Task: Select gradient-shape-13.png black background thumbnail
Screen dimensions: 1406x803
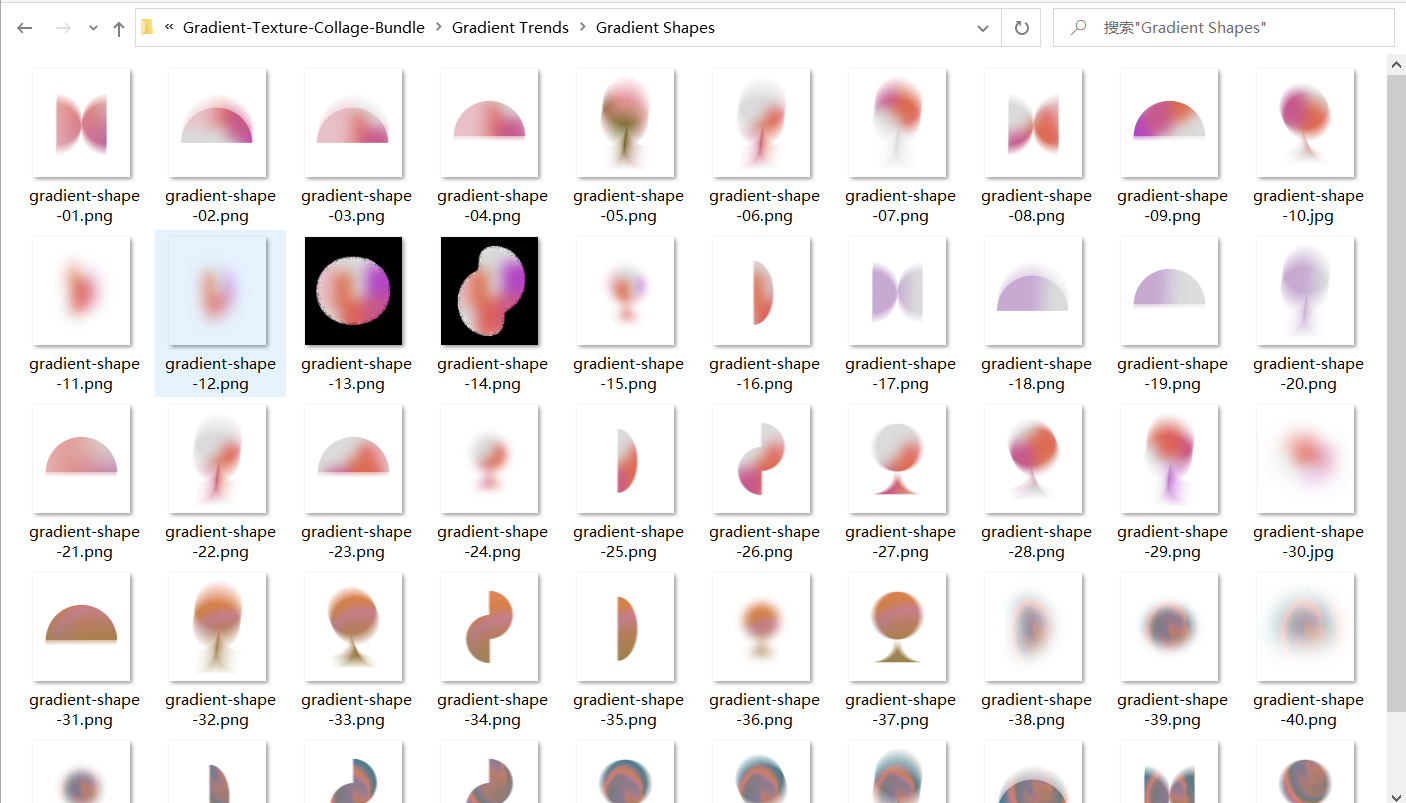Action: click(x=354, y=291)
